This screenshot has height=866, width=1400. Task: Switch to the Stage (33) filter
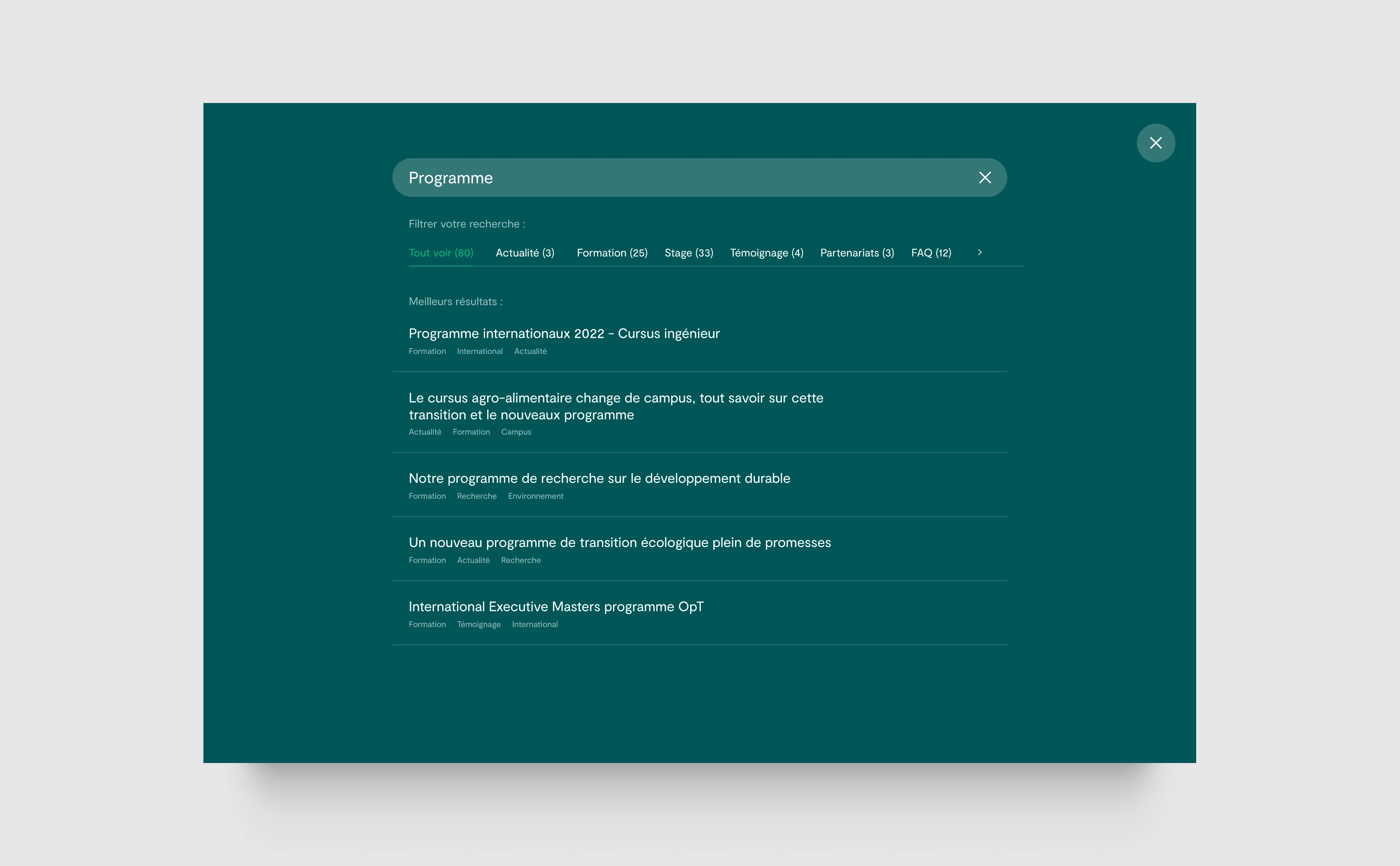click(x=688, y=253)
